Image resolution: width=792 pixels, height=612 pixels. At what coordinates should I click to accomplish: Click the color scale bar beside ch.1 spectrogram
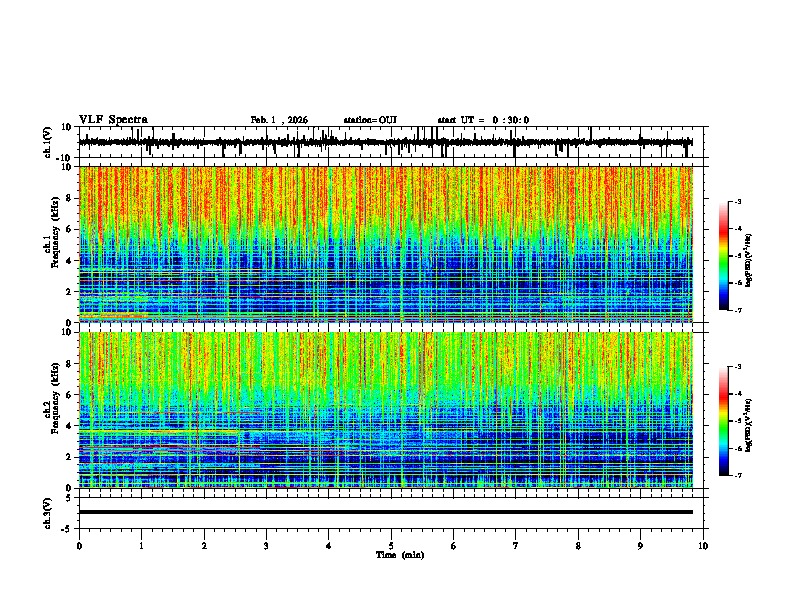point(723,256)
